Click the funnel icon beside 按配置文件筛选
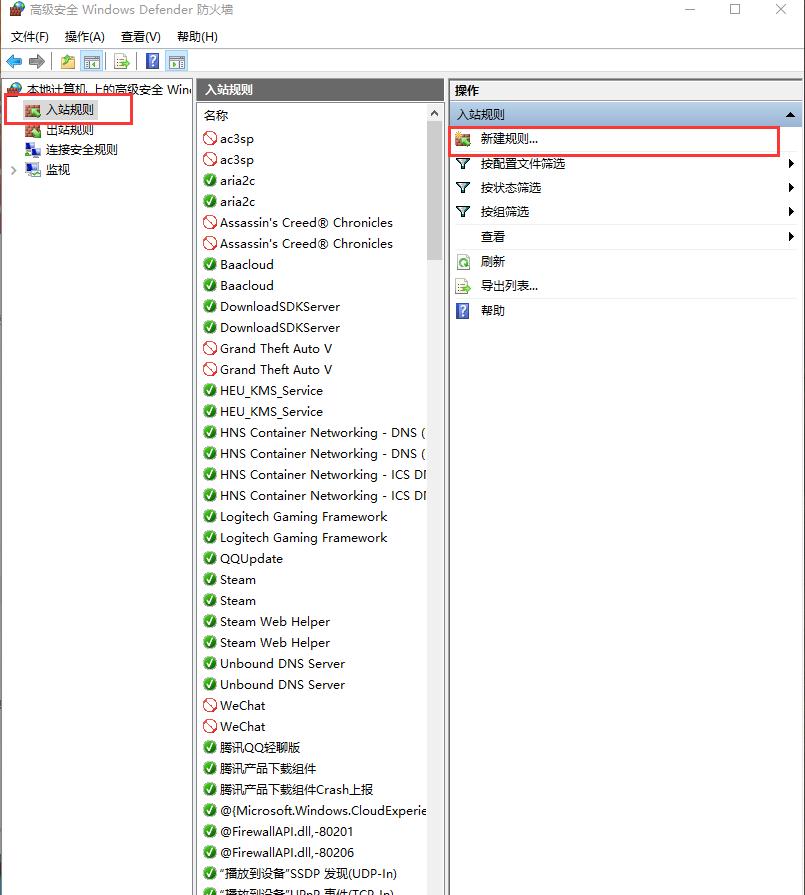Viewport: 805px width, 895px height. (x=463, y=164)
